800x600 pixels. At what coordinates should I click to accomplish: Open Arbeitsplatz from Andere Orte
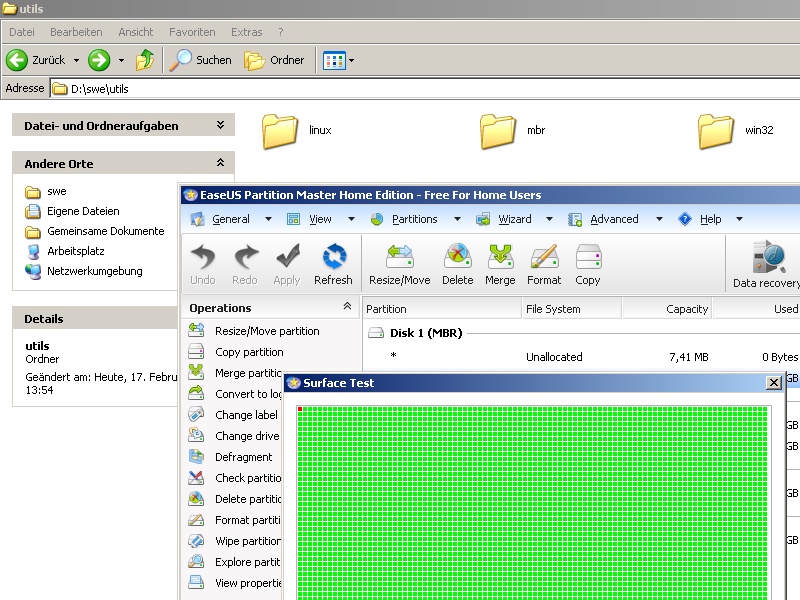pyautogui.click(x=65, y=251)
